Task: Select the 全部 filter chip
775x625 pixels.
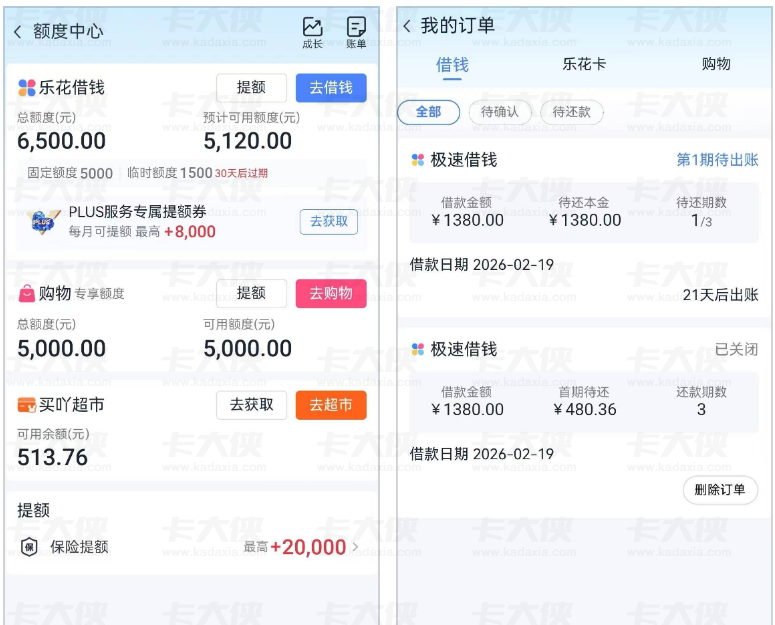Action: point(428,112)
